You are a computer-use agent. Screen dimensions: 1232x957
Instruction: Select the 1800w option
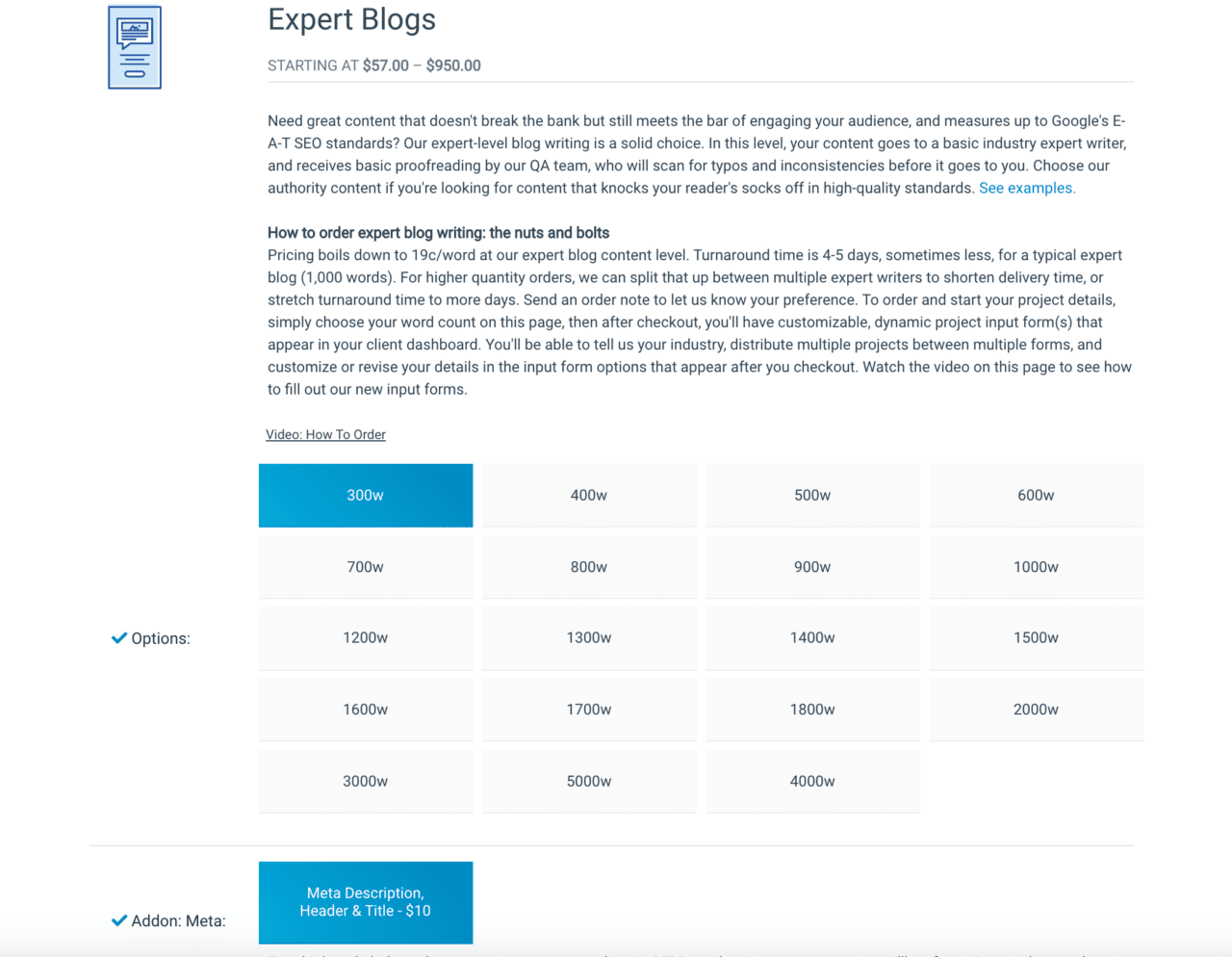click(812, 709)
